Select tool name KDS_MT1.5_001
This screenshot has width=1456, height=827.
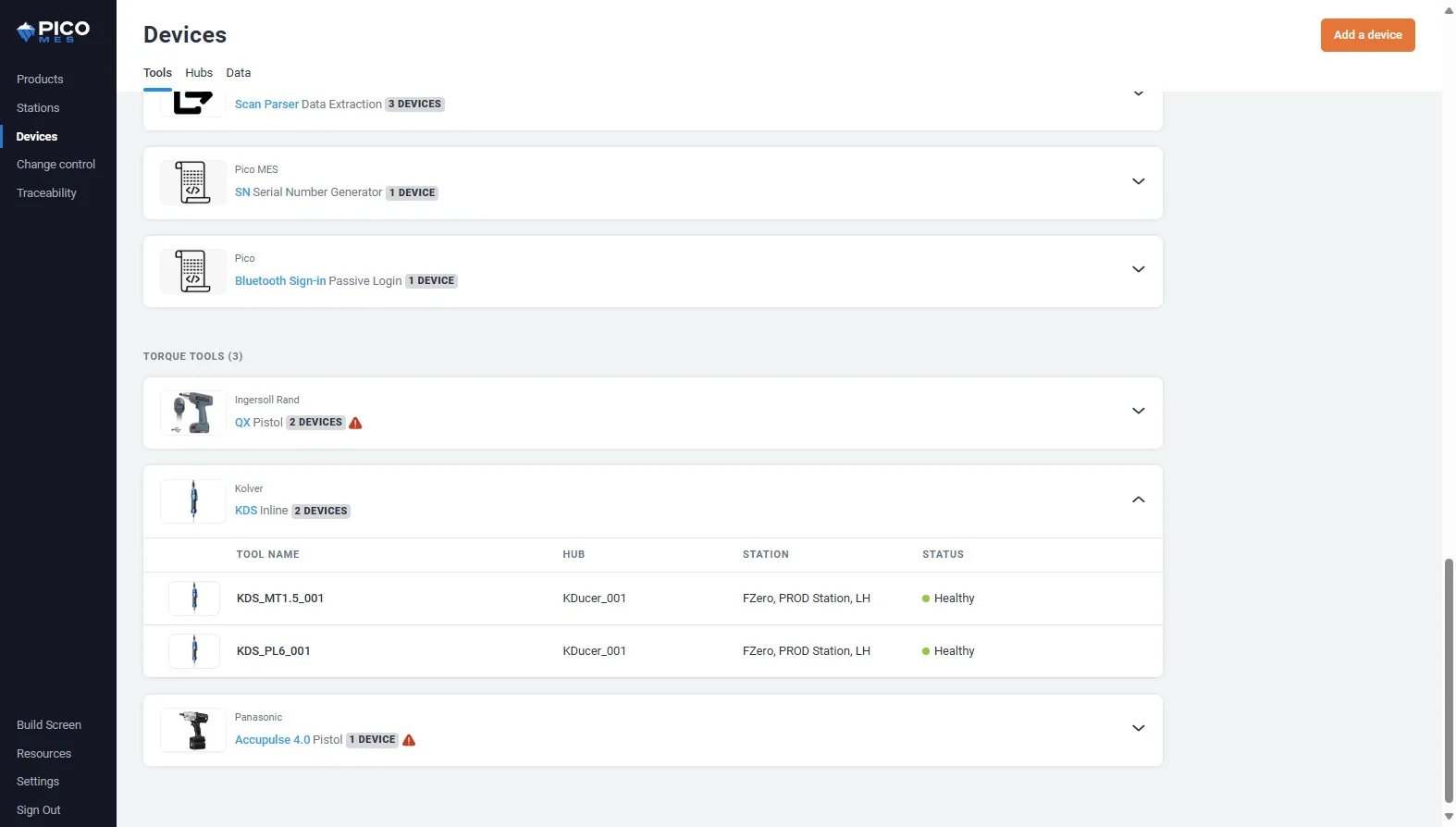[x=280, y=599]
